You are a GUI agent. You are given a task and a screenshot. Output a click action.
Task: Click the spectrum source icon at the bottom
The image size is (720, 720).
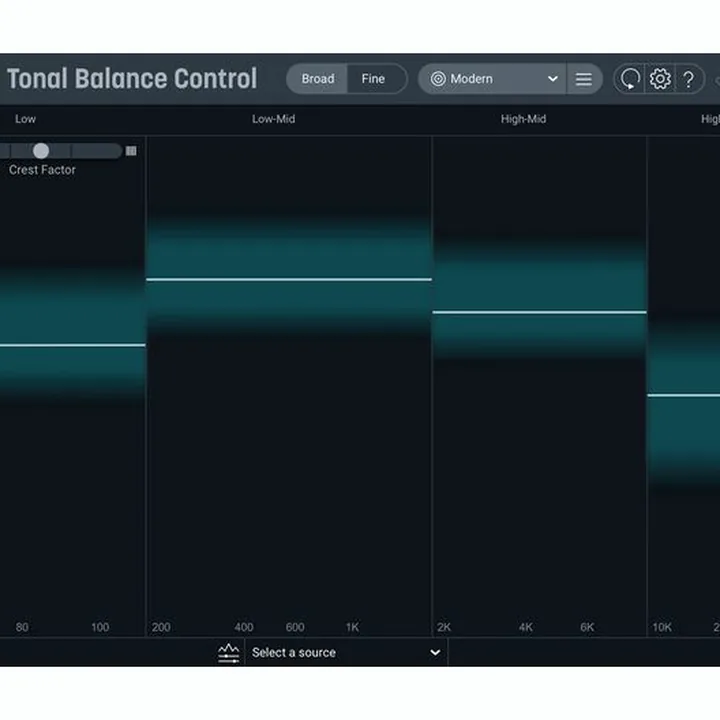click(229, 652)
